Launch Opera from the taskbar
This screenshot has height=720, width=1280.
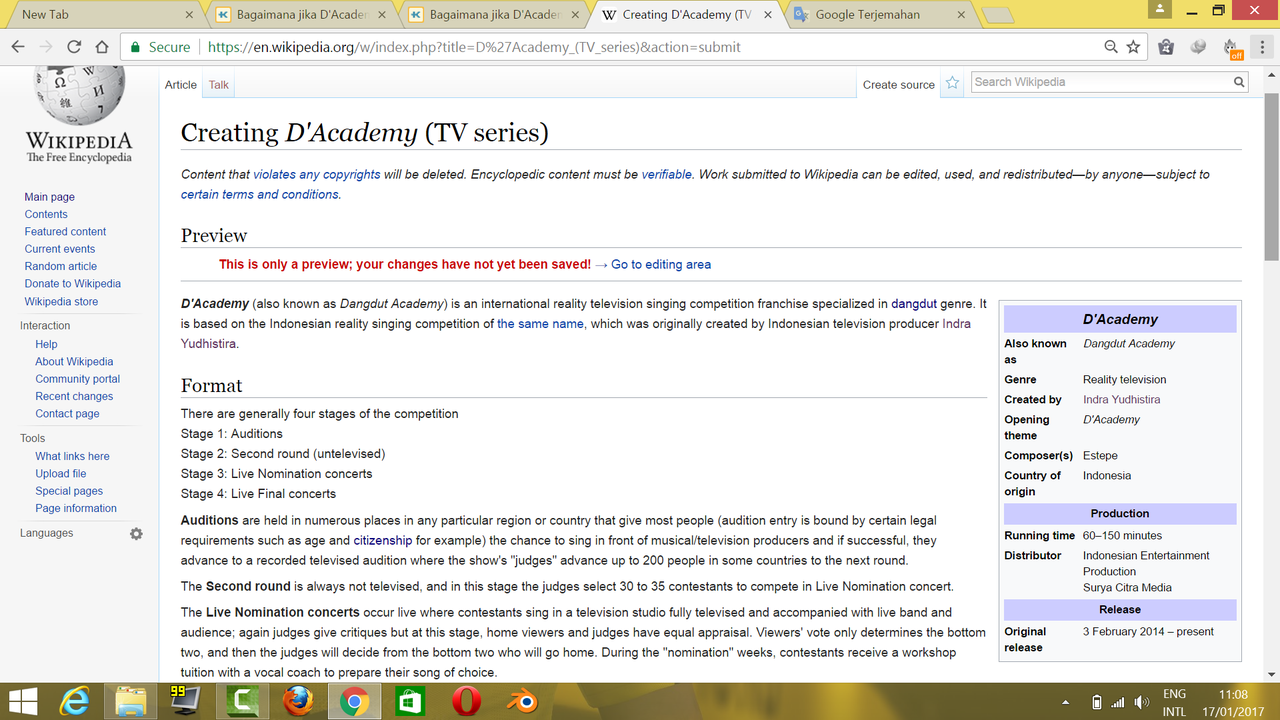[x=466, y=701]
